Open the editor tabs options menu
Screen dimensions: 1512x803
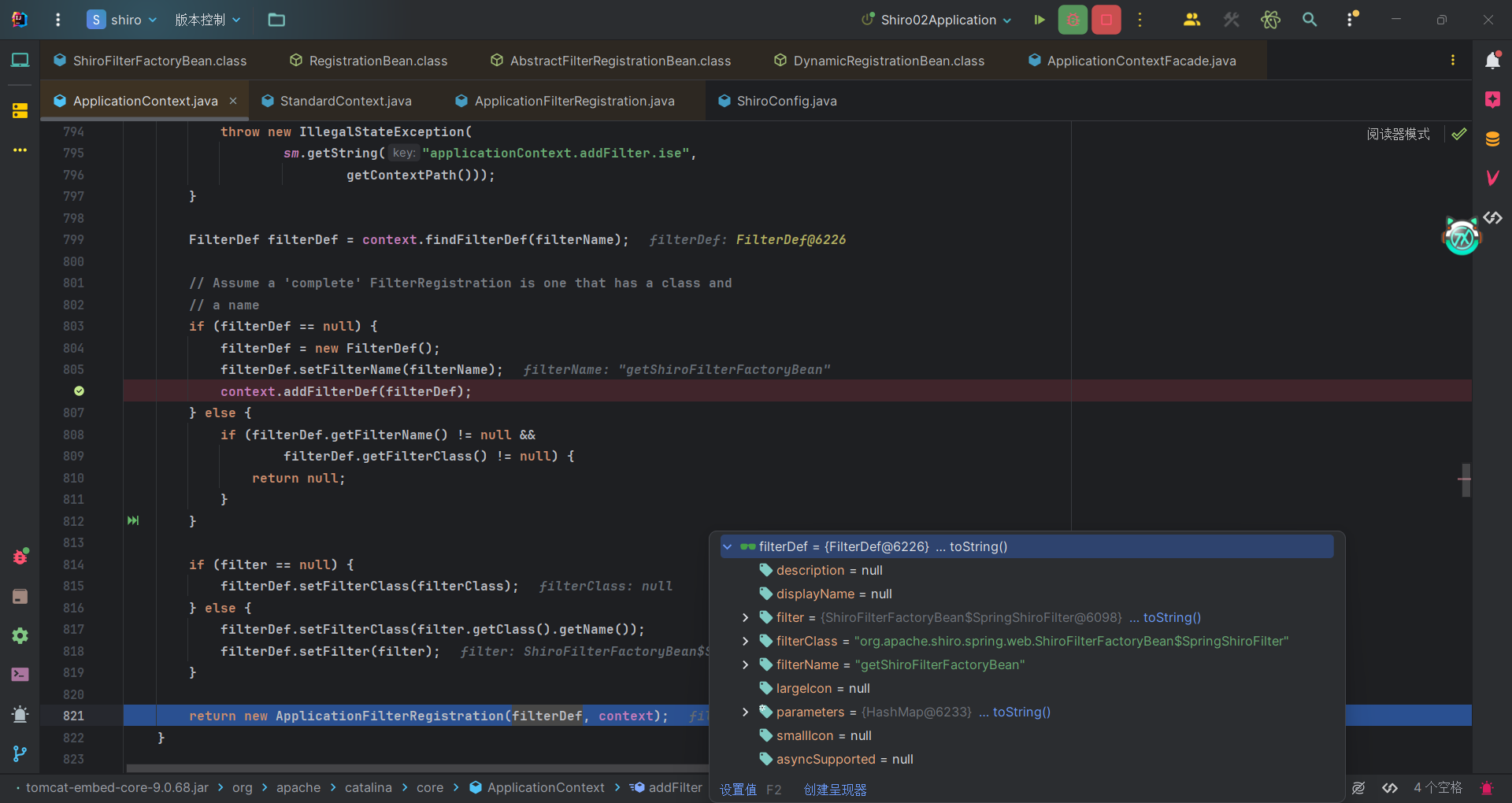1453,60
